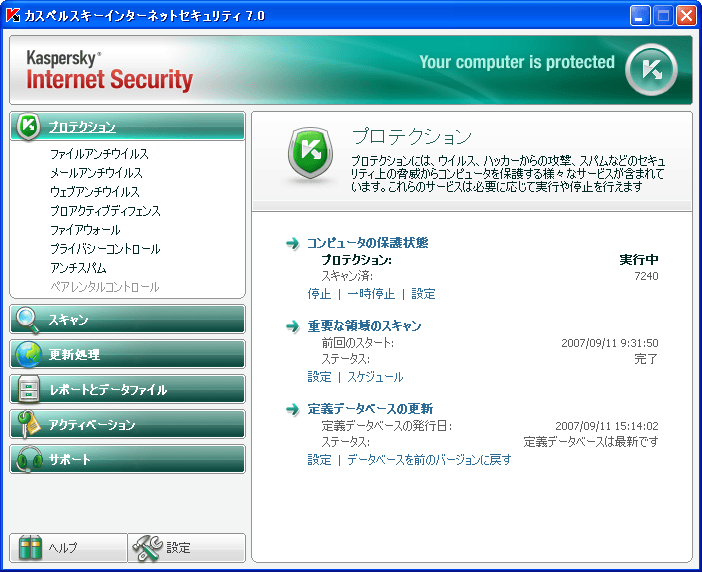Viewport: 702px width, 572px height.
Task: Open the 更新処理 section
Action: click(127, 354)
